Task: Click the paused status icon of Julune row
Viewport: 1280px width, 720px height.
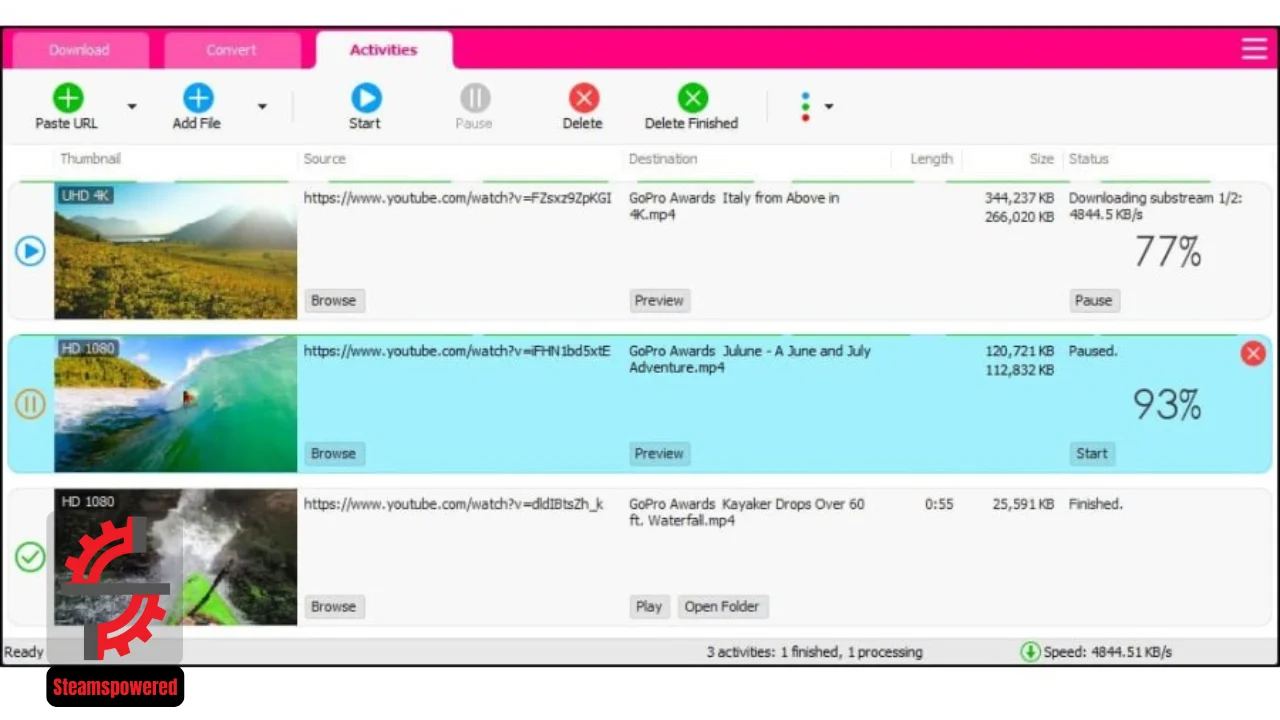Action: point(30,404)
